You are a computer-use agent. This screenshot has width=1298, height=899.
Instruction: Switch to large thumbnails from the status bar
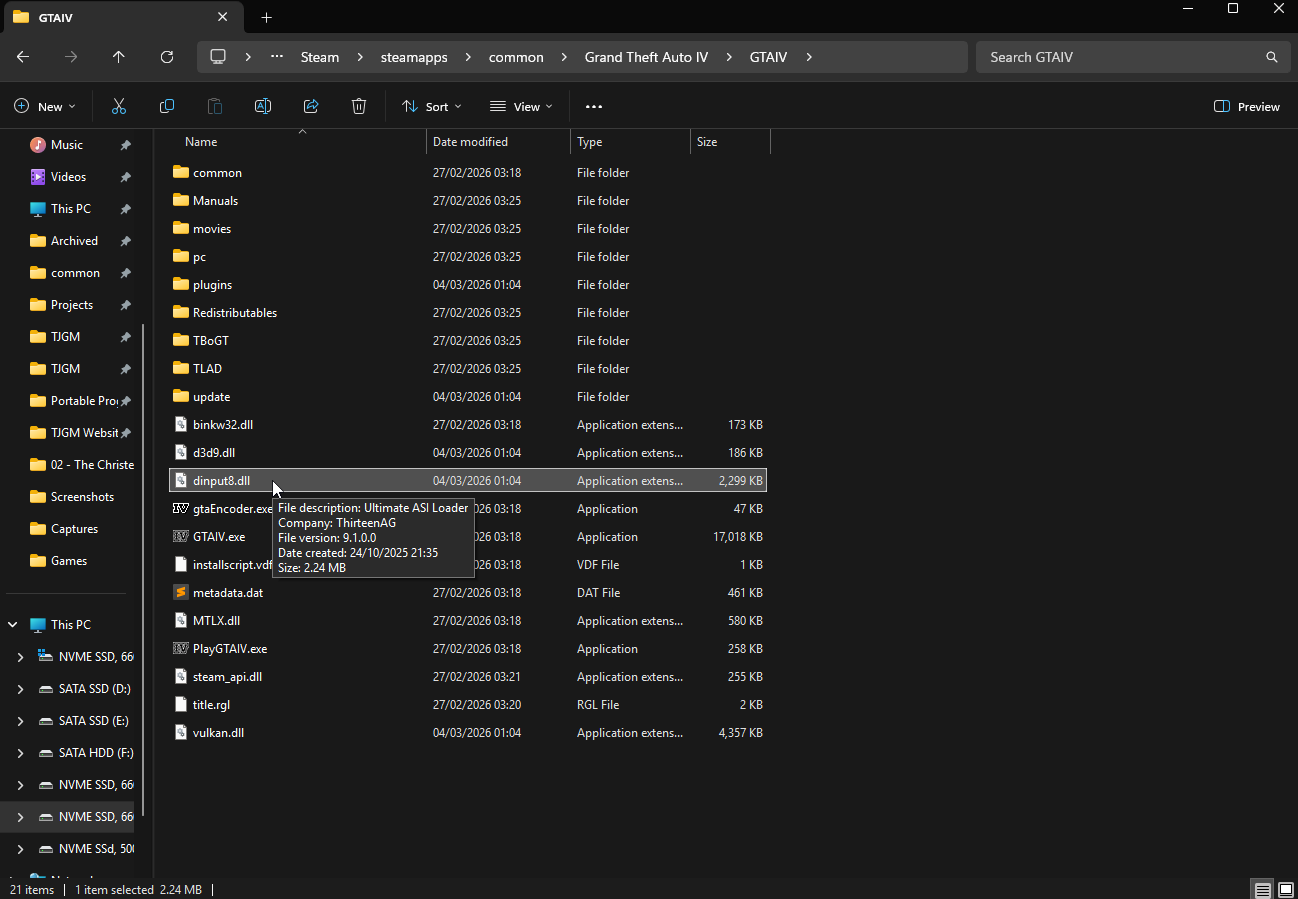(1284, 888)
